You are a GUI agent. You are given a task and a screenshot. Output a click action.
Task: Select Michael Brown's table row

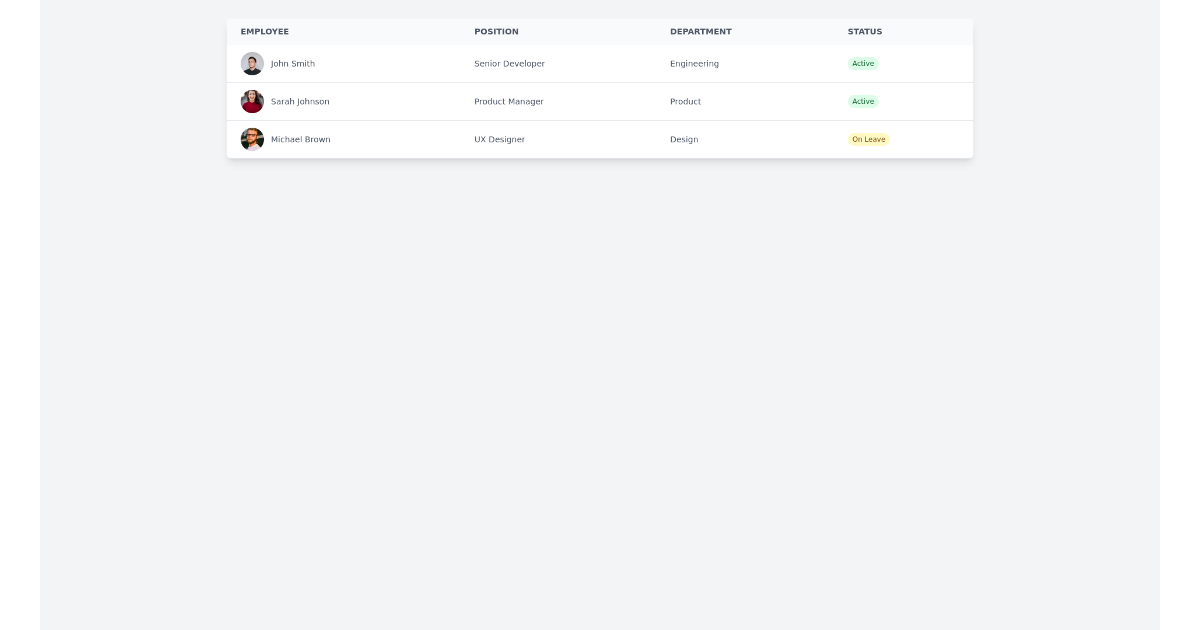coord(600,139)
